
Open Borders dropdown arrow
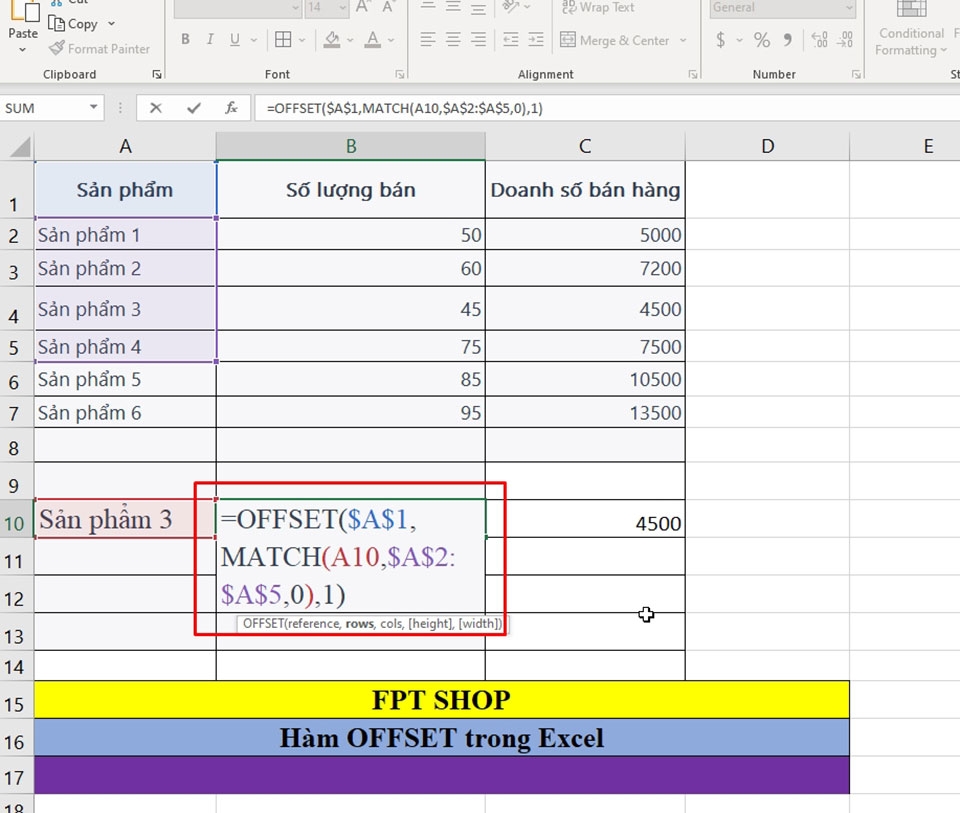pos(302,40)
